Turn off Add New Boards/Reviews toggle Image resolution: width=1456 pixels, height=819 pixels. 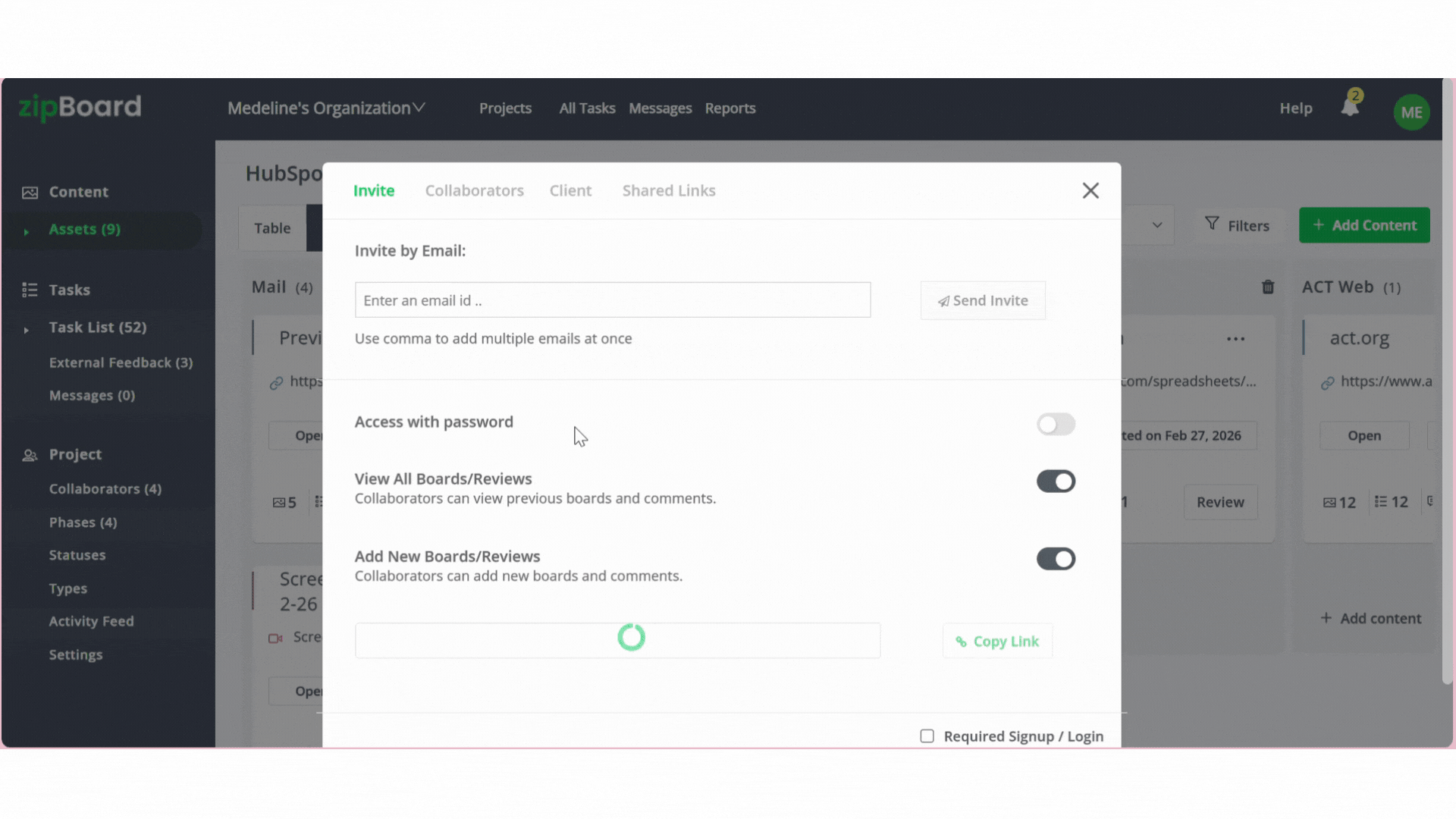(x=1056, y=559)
